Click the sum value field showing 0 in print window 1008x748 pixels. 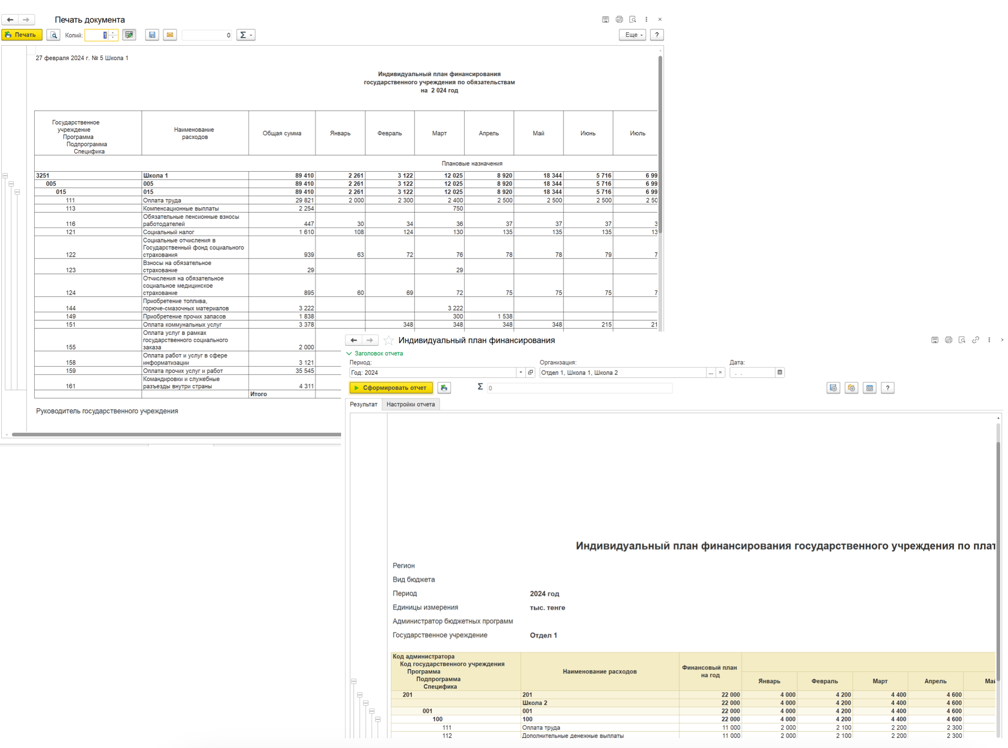pyautogui.click(x=207, y=35)
